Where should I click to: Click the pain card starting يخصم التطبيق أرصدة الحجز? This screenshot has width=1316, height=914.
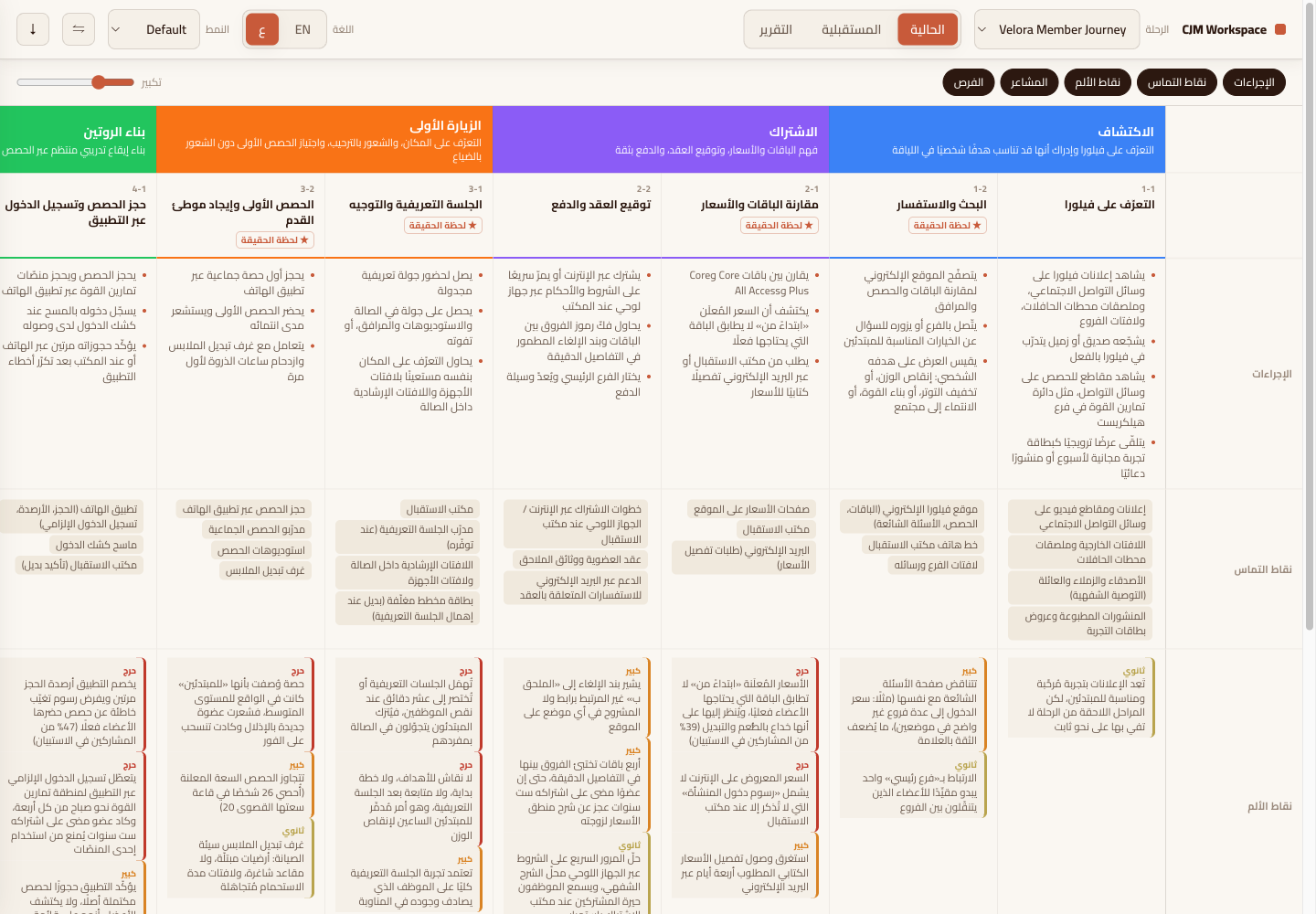point(73,705)
